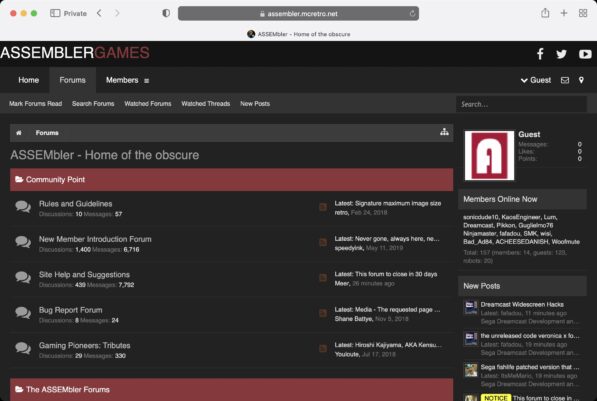Viewport: 597px width, 401px height.
Task: Select the Forums navigation tab
Action: 72,80
